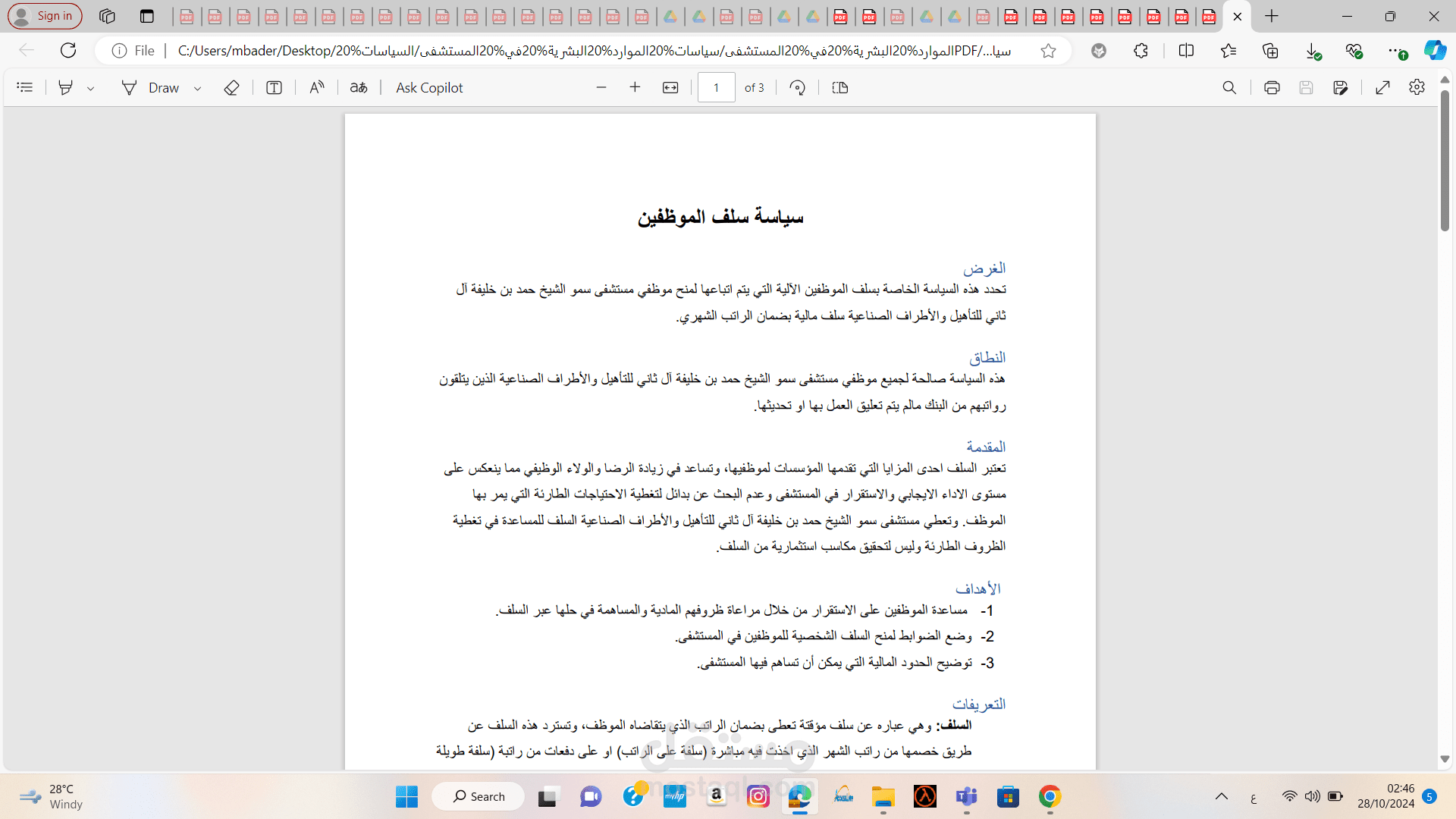Image resolution: width=1456 pixels, height=819 pixels.
Task: Click the scrollbar down arrow
Action: pyautogui.click(x=1445, y=759)
